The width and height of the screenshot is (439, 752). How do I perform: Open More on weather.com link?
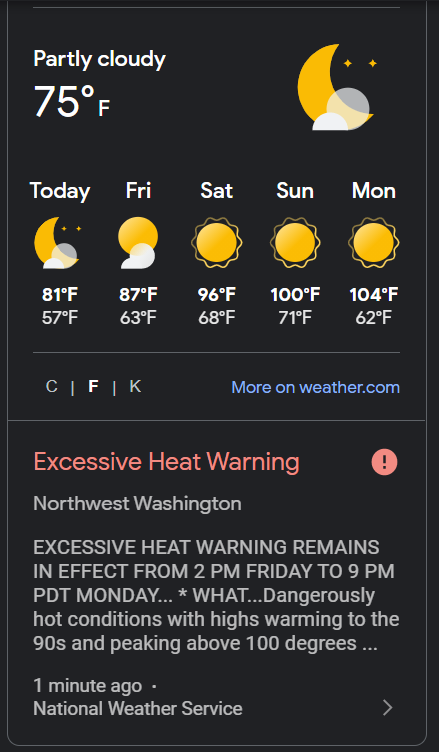point(315,387)
